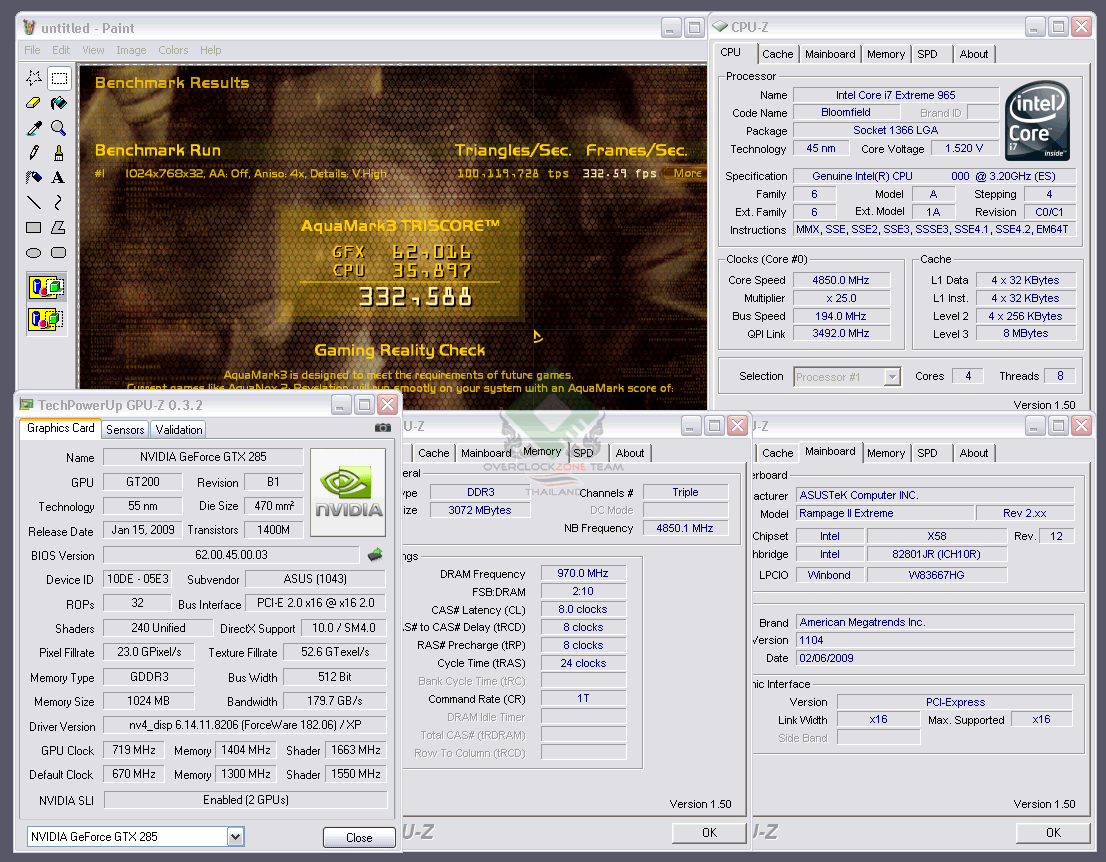Click the GPU-Z screenshot camera icon
The width and height of the screenshot is (1106, 862).
tap(382, 427)
